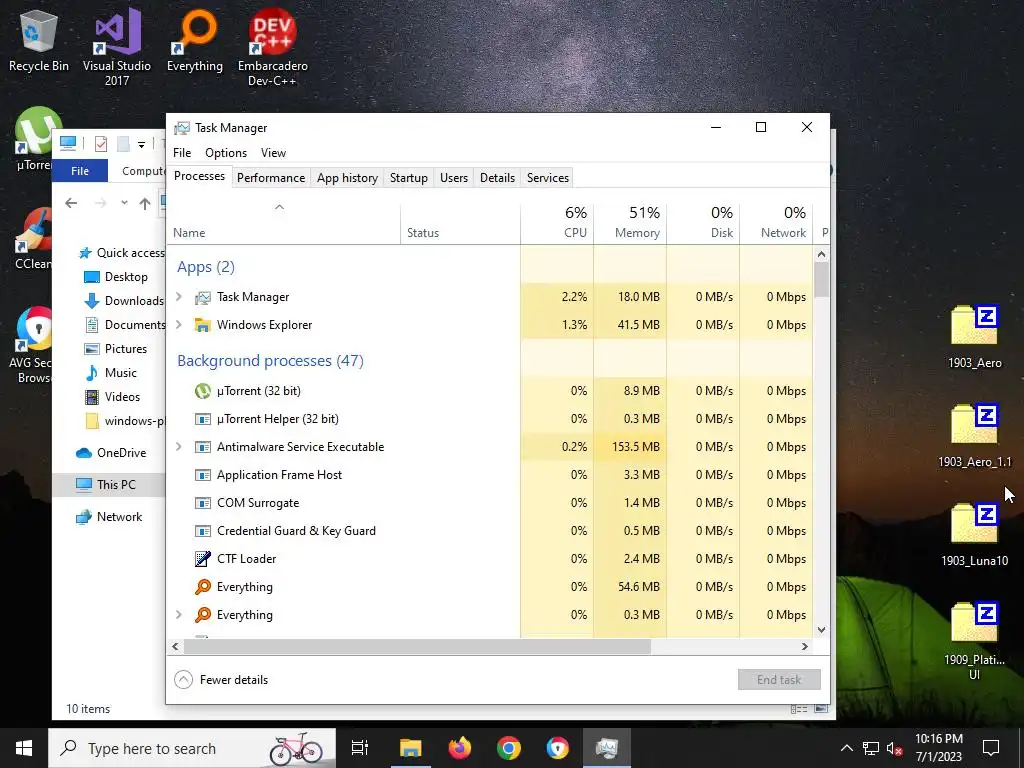Screen dimensions: 1024x768
Task: Open Explorer quick access toolbar dropdown
Action: click(141, 144)
